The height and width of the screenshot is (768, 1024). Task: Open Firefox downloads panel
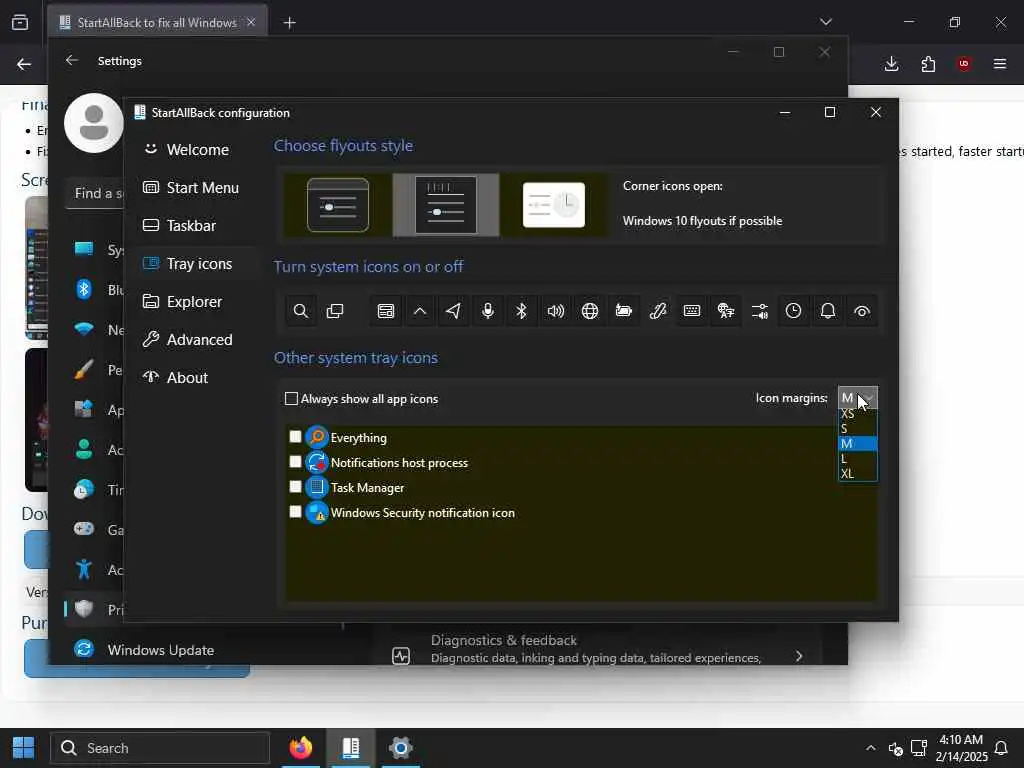[x=891, y=64]
